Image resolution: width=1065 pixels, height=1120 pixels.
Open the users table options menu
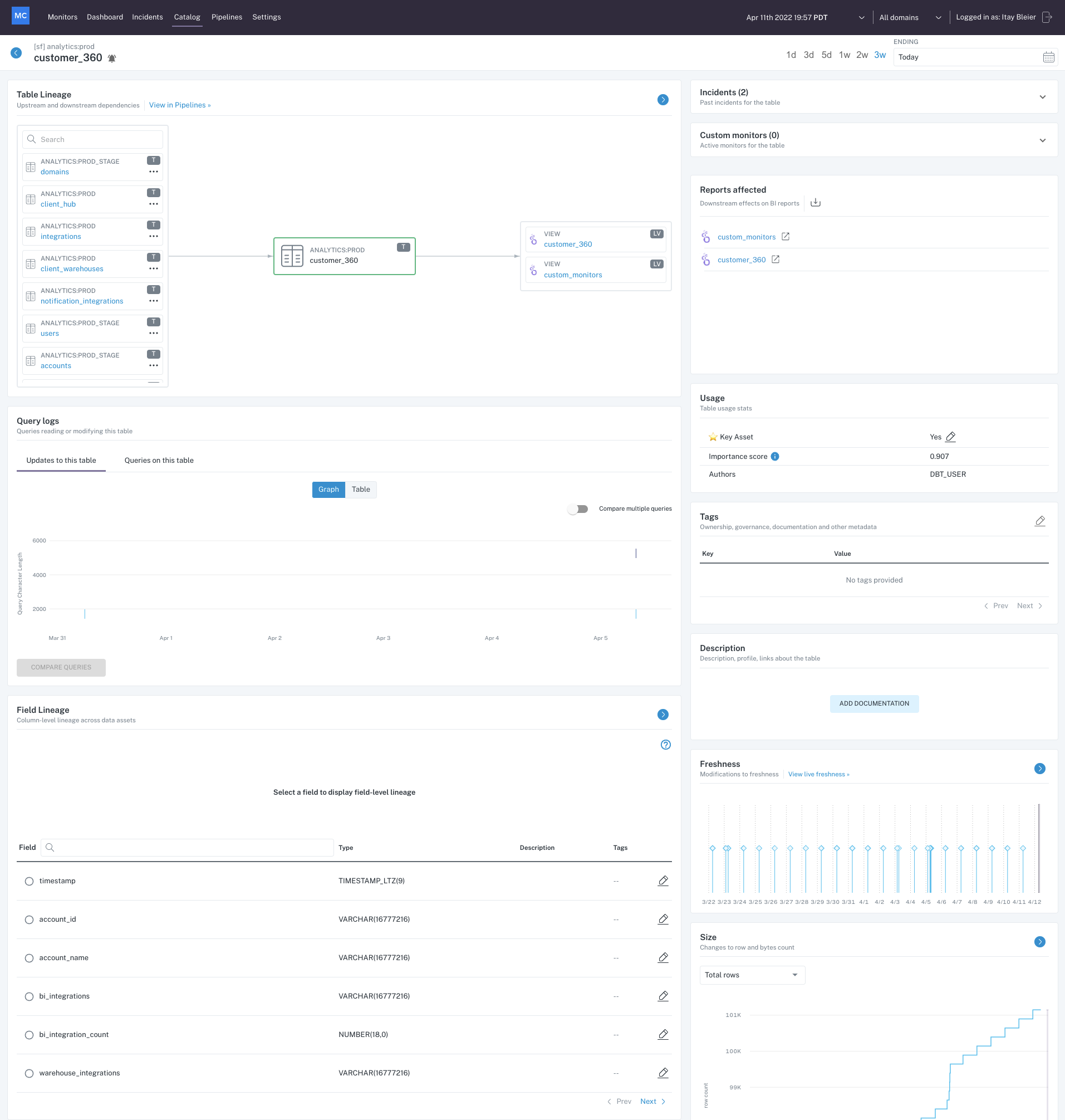point(153,334)
